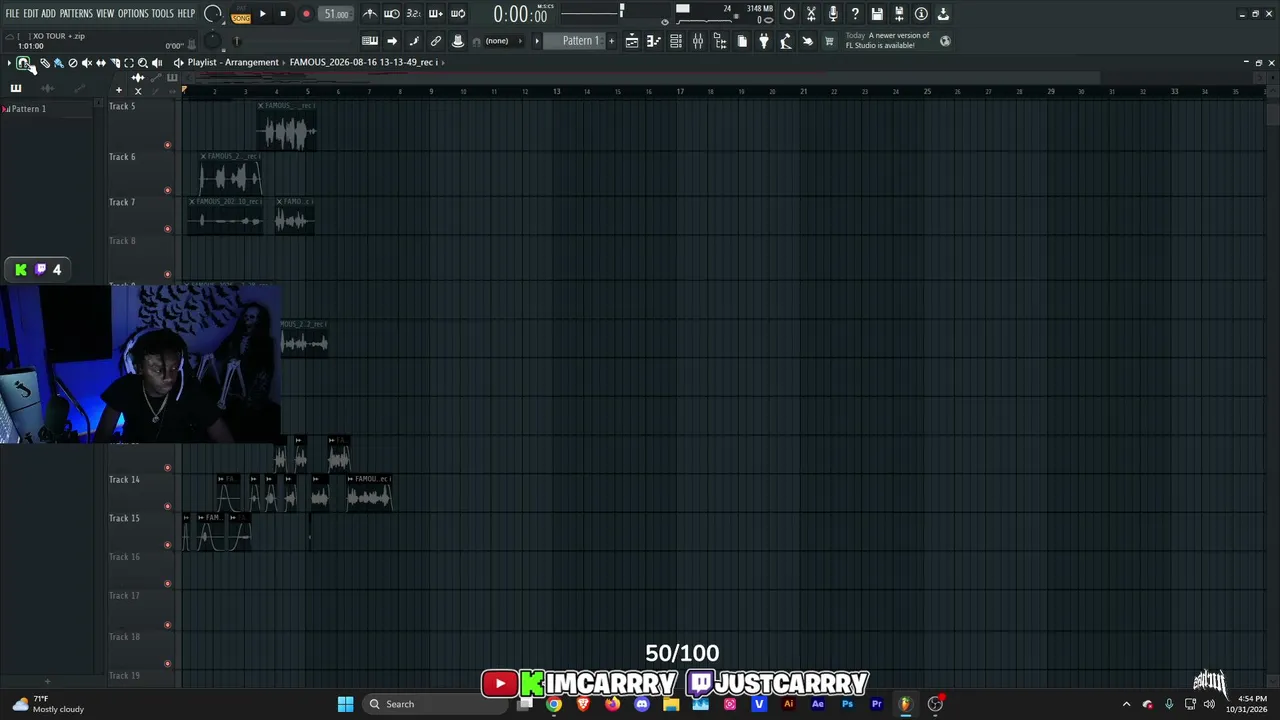Screen dimensions: 1280x720
Task: Arm the red Record button
Action: (306, 14)
